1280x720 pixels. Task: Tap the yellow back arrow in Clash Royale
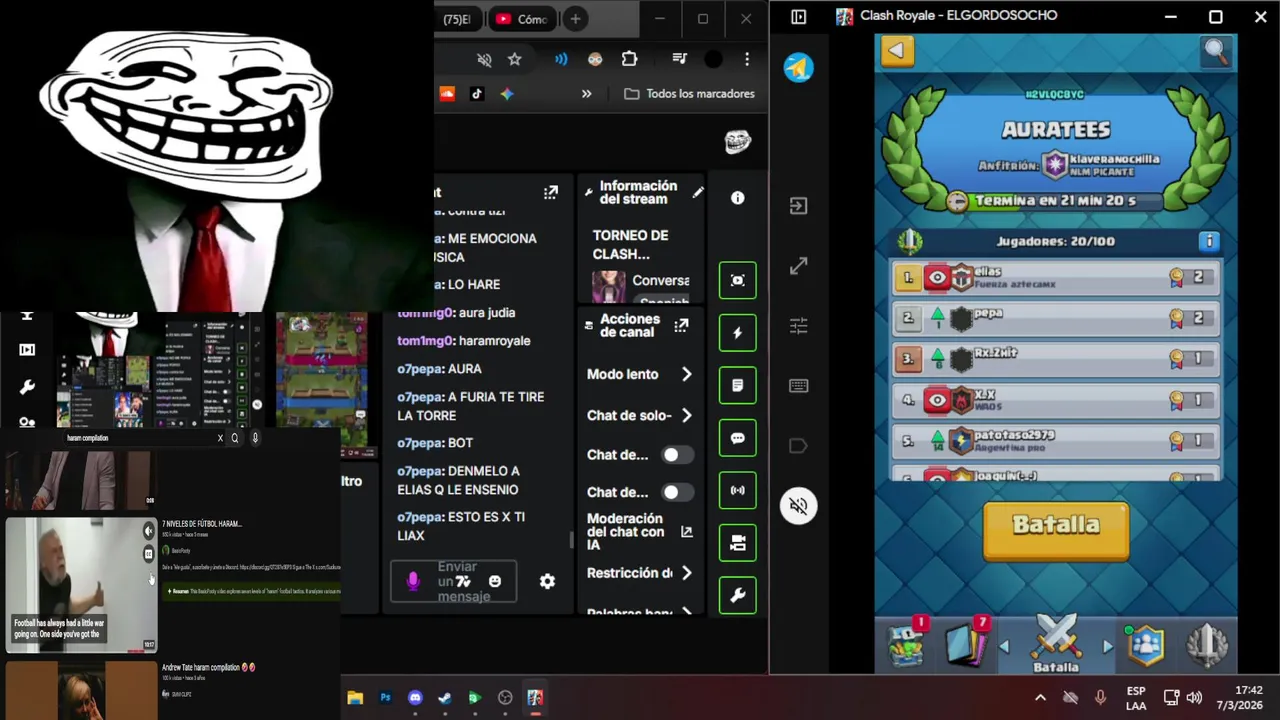coord(897,51)
